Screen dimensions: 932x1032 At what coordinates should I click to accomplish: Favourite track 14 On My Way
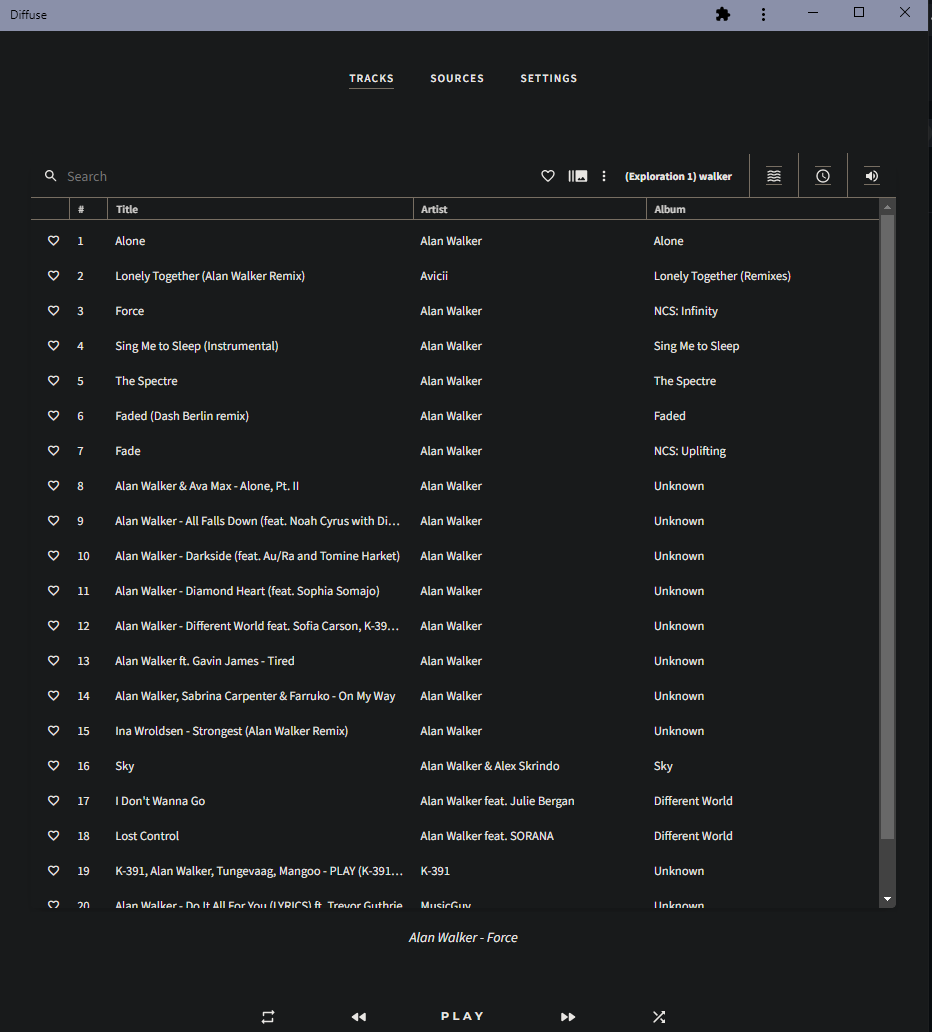53,696
